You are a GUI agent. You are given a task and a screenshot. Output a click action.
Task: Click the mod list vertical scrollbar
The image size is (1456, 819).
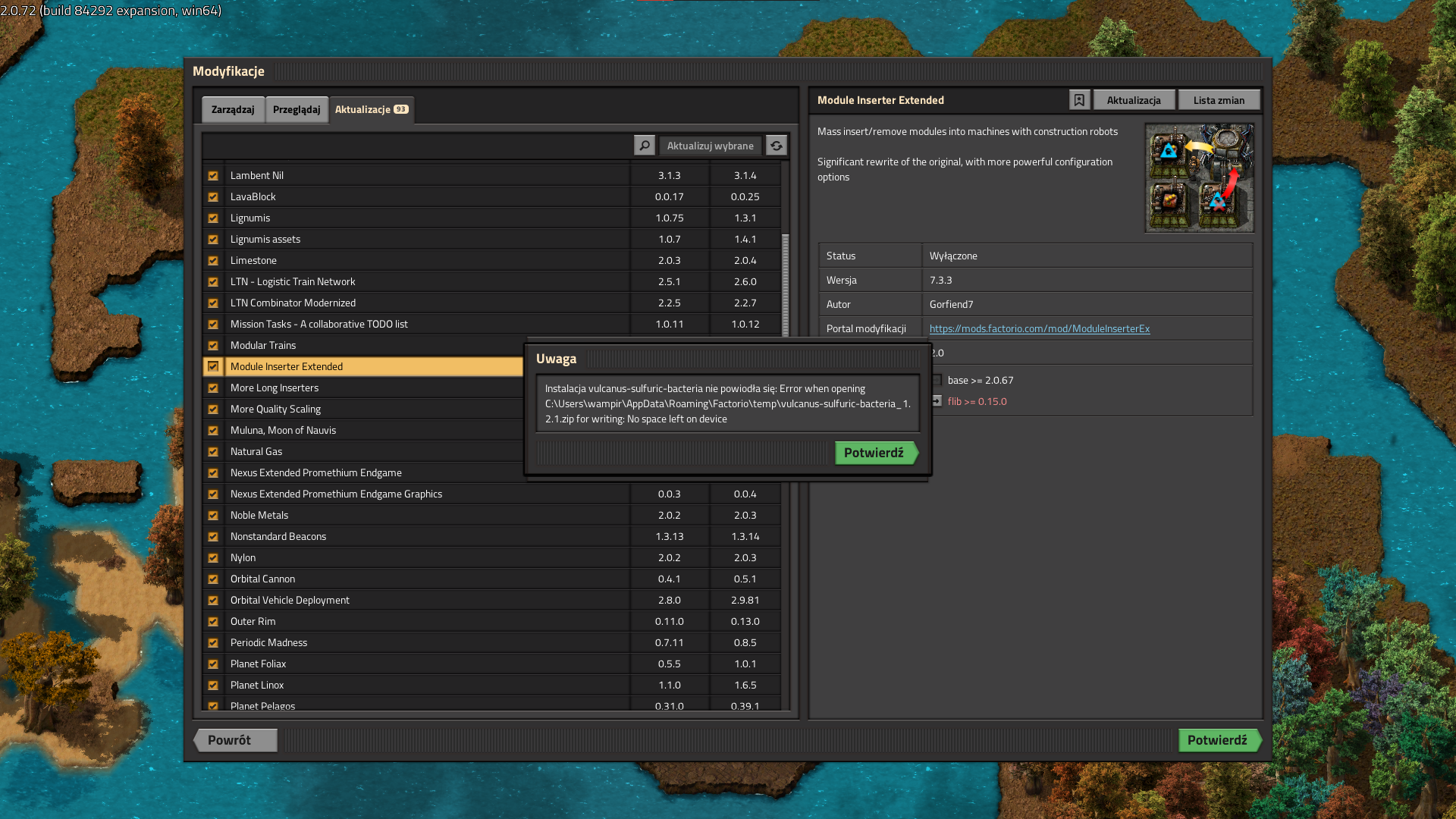pos(786,284)
